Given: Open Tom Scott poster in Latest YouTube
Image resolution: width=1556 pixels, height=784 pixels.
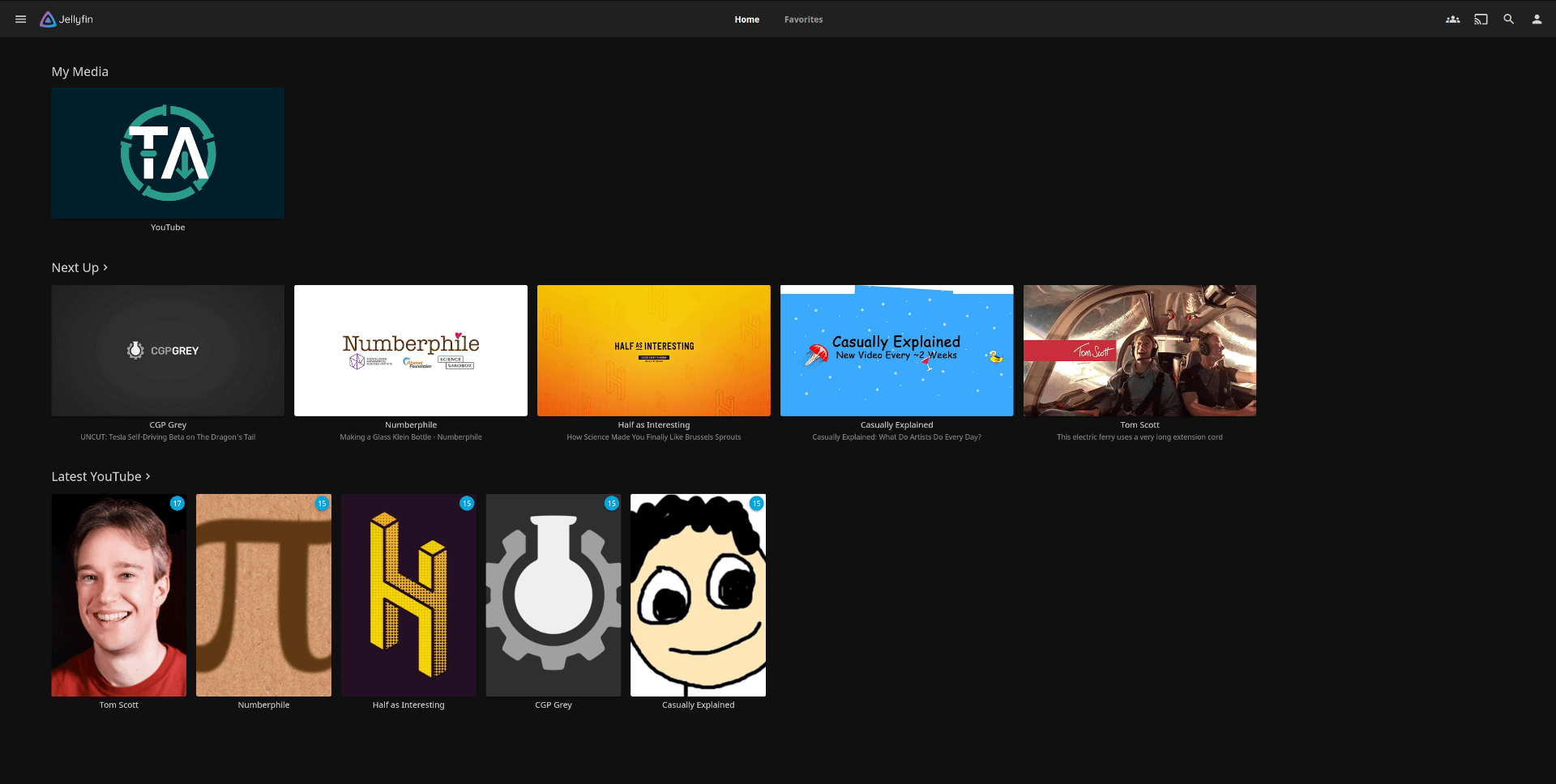Looking at the screenshot, I should pos(119,595).
